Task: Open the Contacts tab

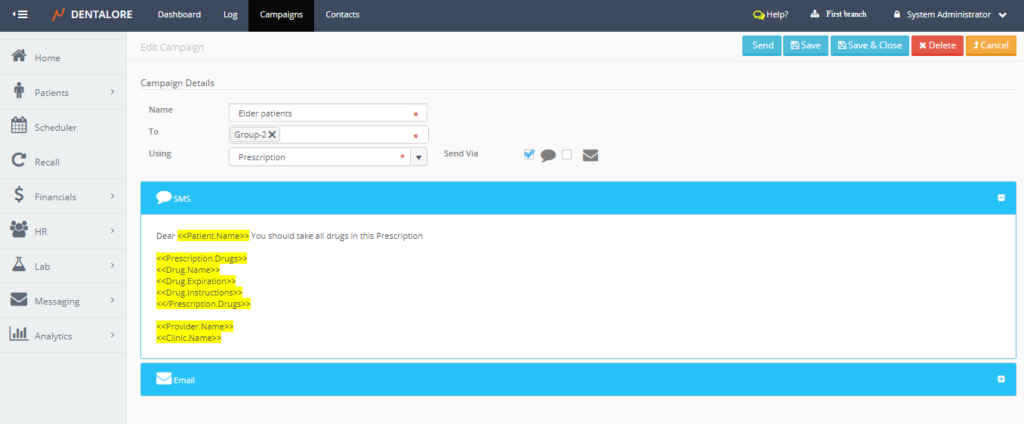Action: 342,15
